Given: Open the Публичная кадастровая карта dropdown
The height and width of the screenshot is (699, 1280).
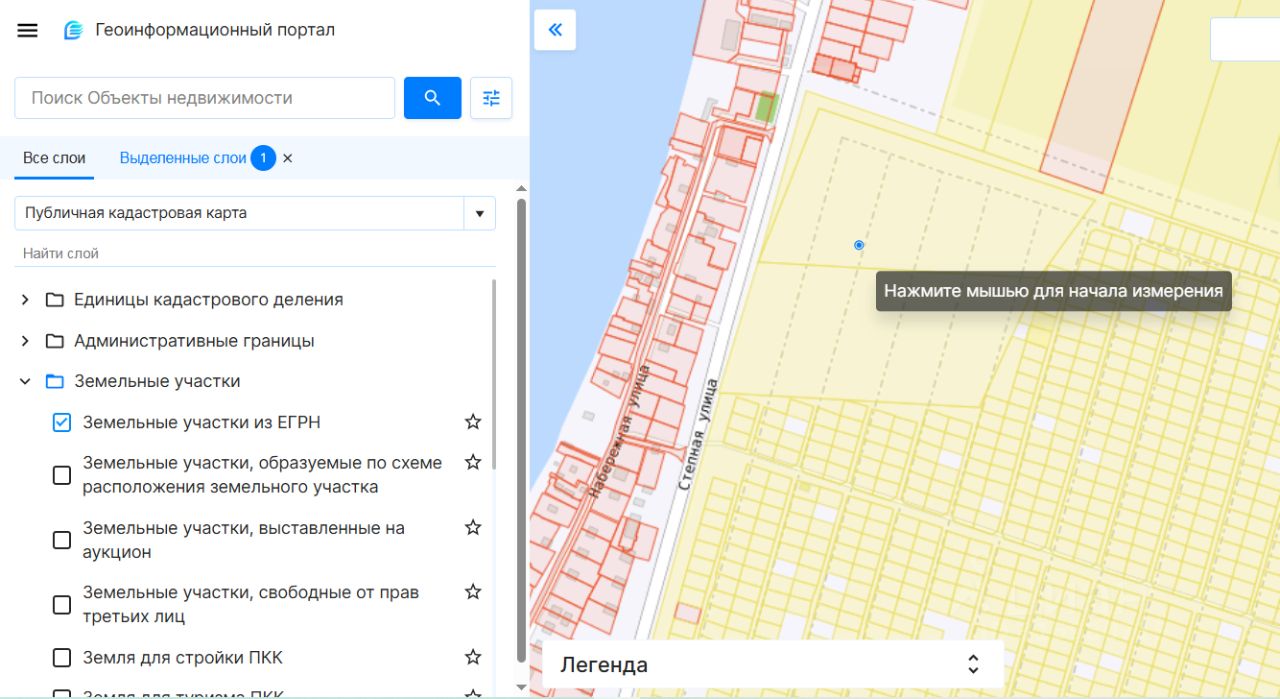Looking at the screenshot, I should 255,213.
